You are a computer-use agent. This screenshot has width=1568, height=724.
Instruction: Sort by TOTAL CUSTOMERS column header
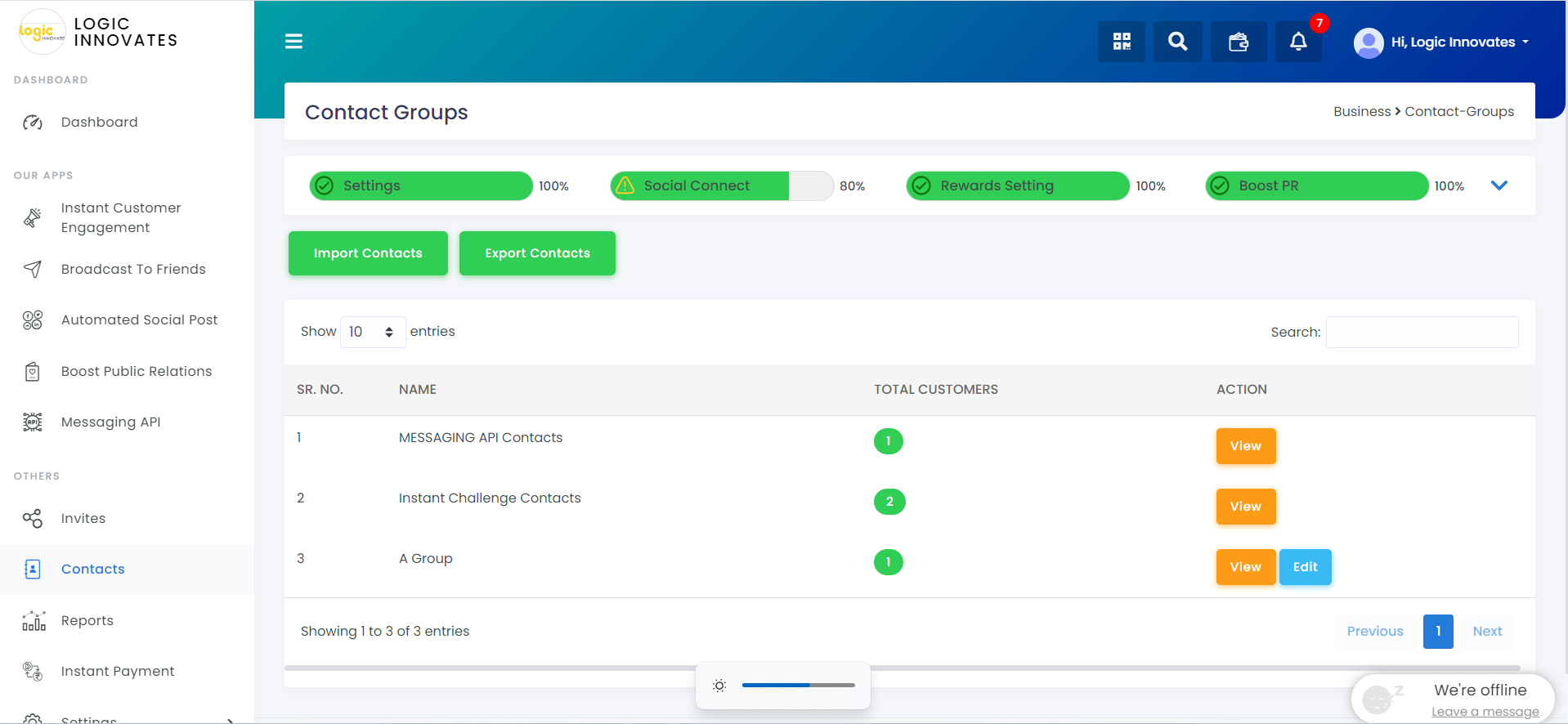[x=936, y=390]
